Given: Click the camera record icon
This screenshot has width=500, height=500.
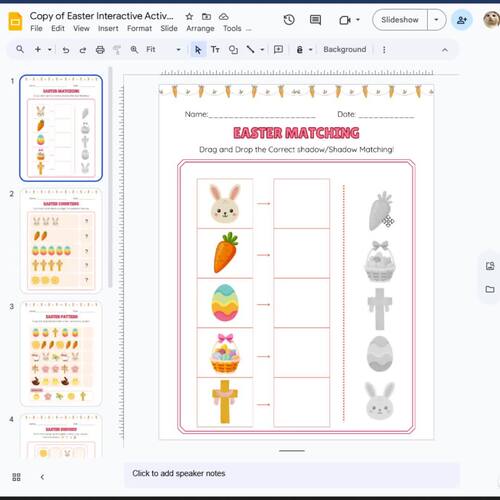Looking at the screenshot, I should pyautogui.click(x=345, y=20).
